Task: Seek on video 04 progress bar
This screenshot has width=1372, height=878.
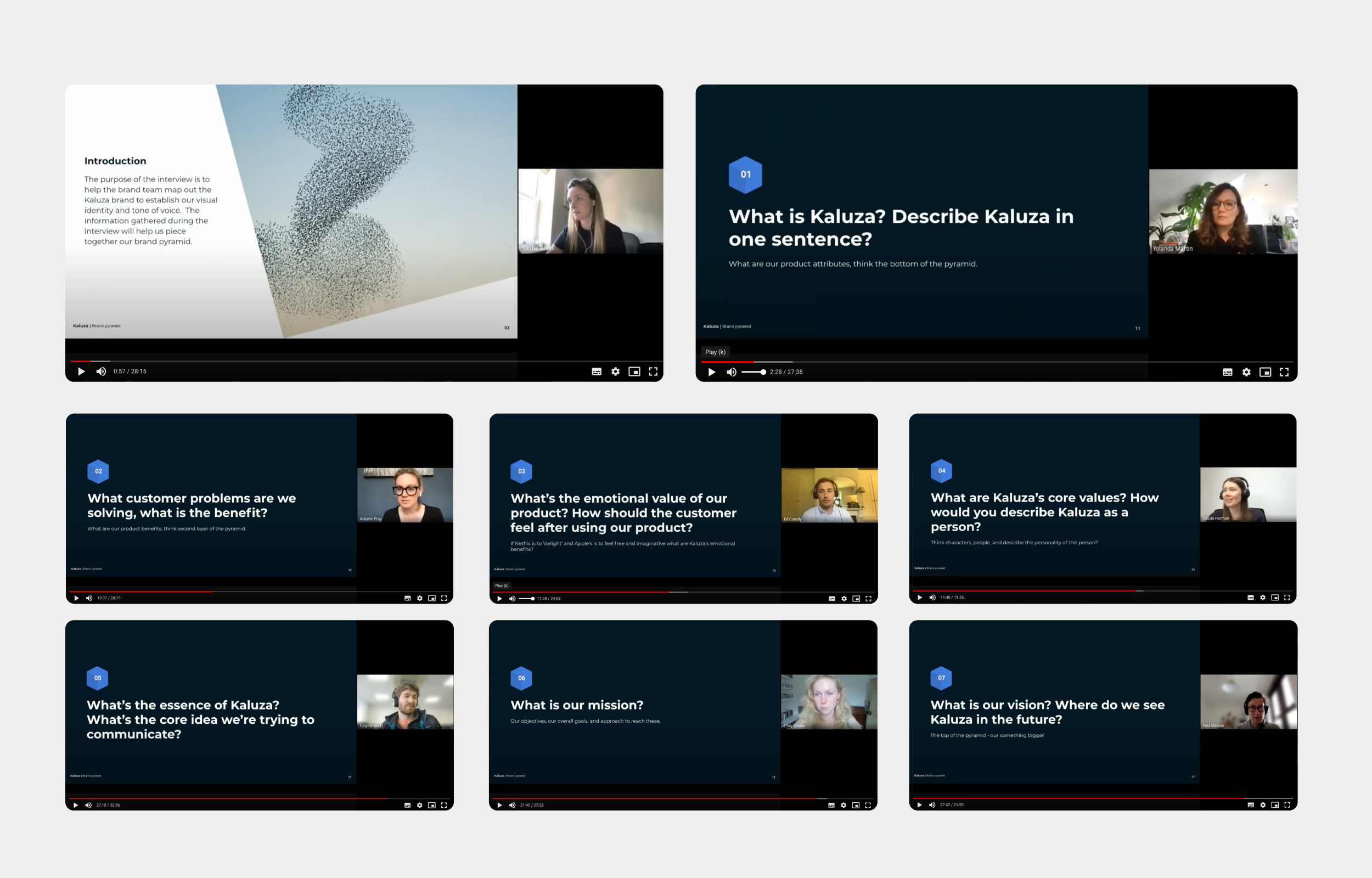Action: click(1103, 590)
